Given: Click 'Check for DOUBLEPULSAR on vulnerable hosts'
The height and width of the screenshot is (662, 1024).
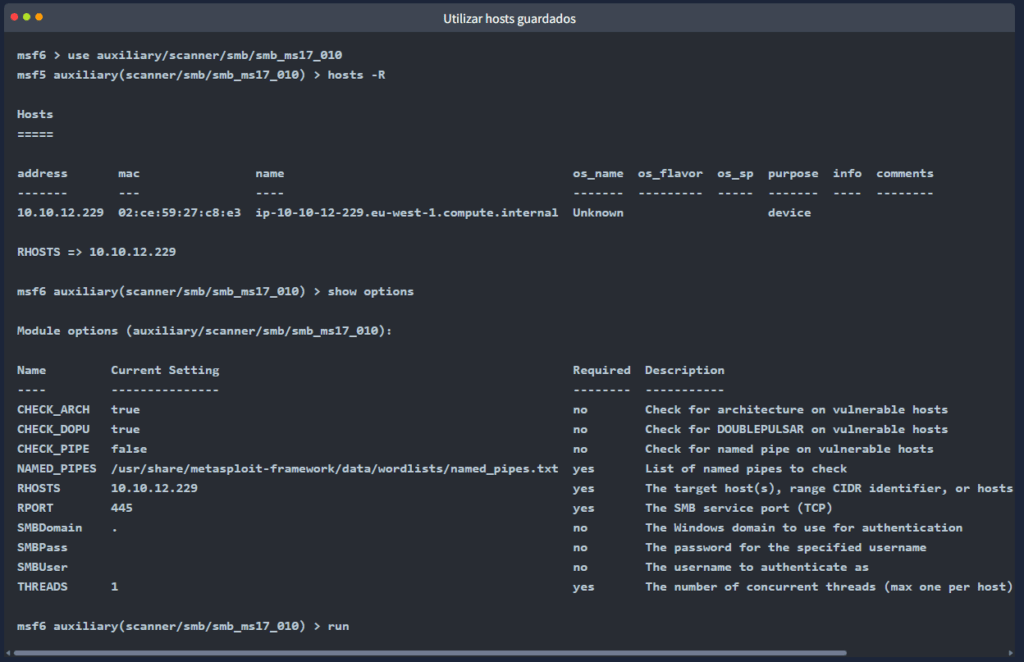Looking at the screenshot, I should click(796, 430).
